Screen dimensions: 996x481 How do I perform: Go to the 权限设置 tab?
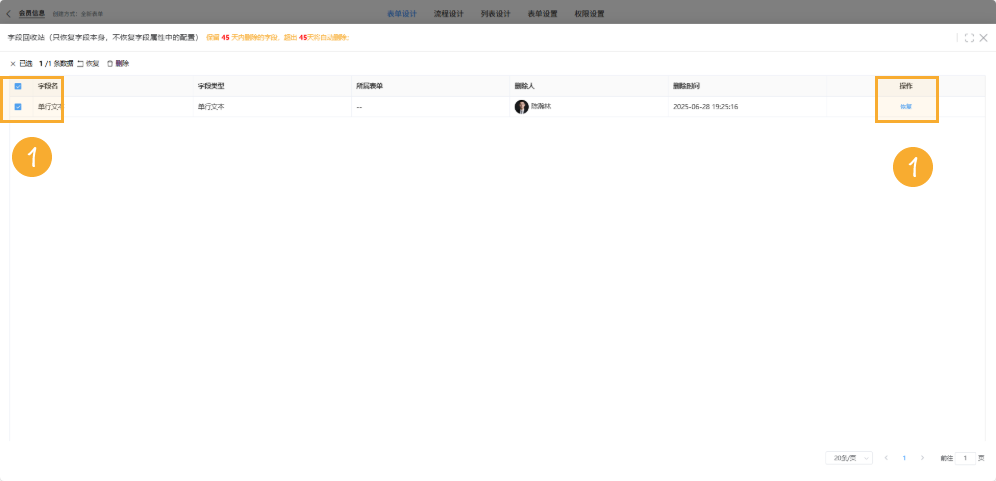click(x=589, y=13)
